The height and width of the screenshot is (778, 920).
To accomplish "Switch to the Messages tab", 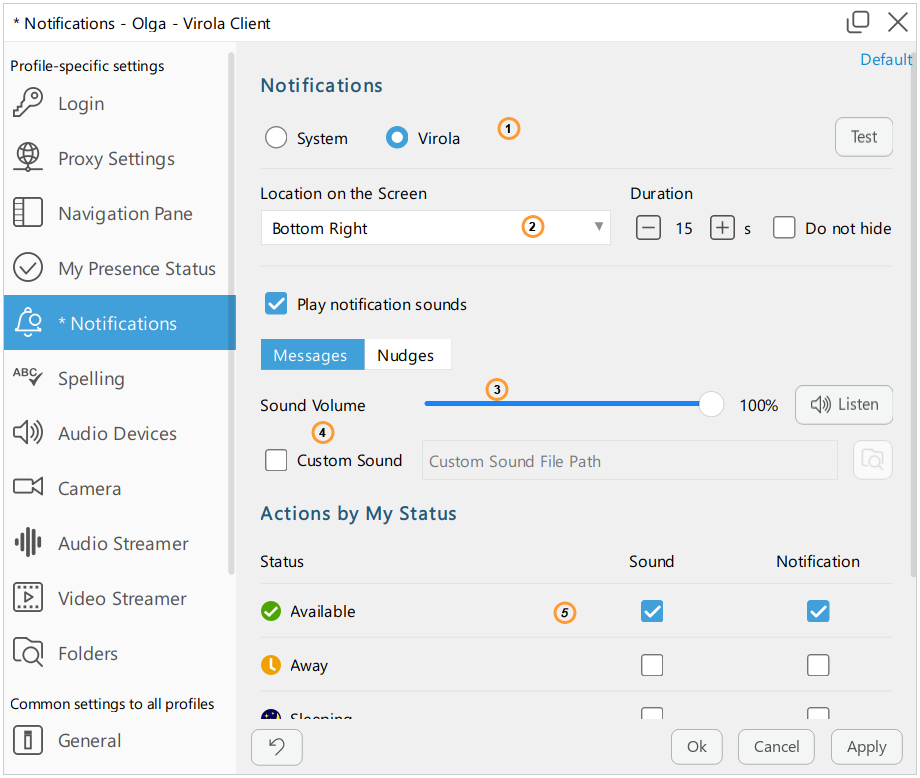I will pos(313,354).
